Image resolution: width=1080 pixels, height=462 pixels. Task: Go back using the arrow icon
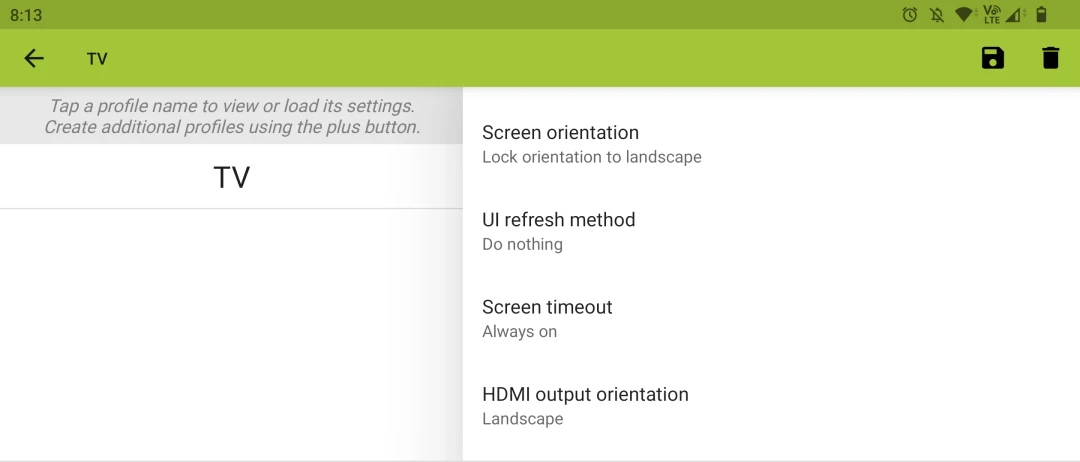point(34,58)
